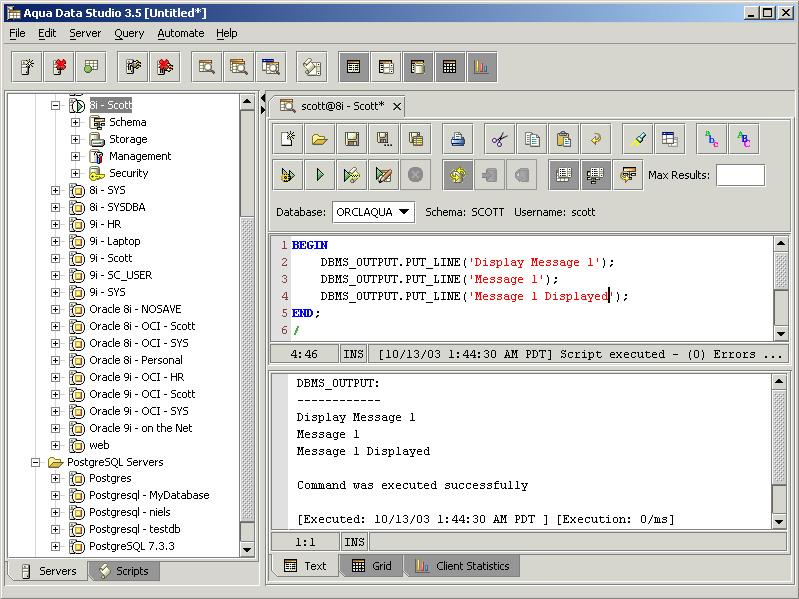Open the first Query Analyzer magnifier icon
Image resolution: width=799 pixels, height=599 pixels.
pyautogui.click(x=207, y=67)
